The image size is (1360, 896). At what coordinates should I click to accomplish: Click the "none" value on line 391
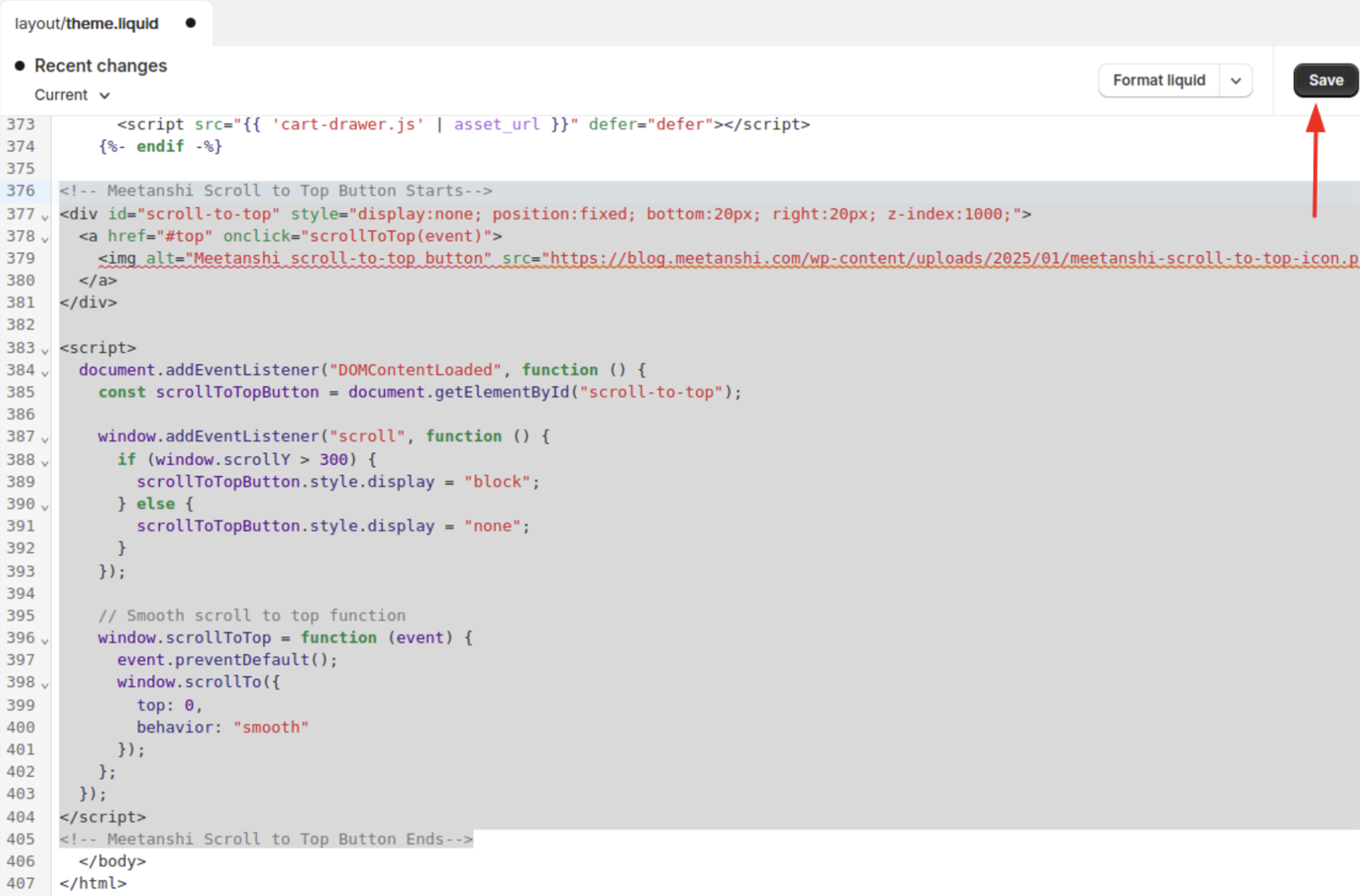[x=492, y=526]
